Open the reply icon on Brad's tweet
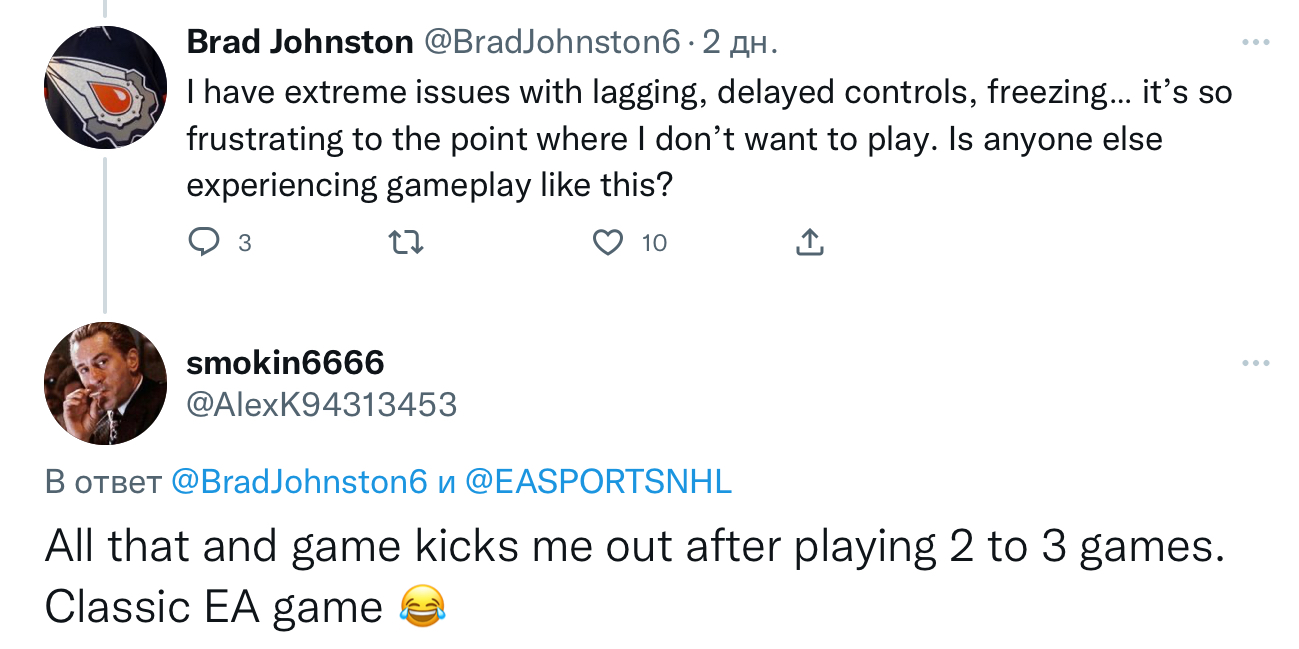The image size is (1299, 649). (205, 242)
